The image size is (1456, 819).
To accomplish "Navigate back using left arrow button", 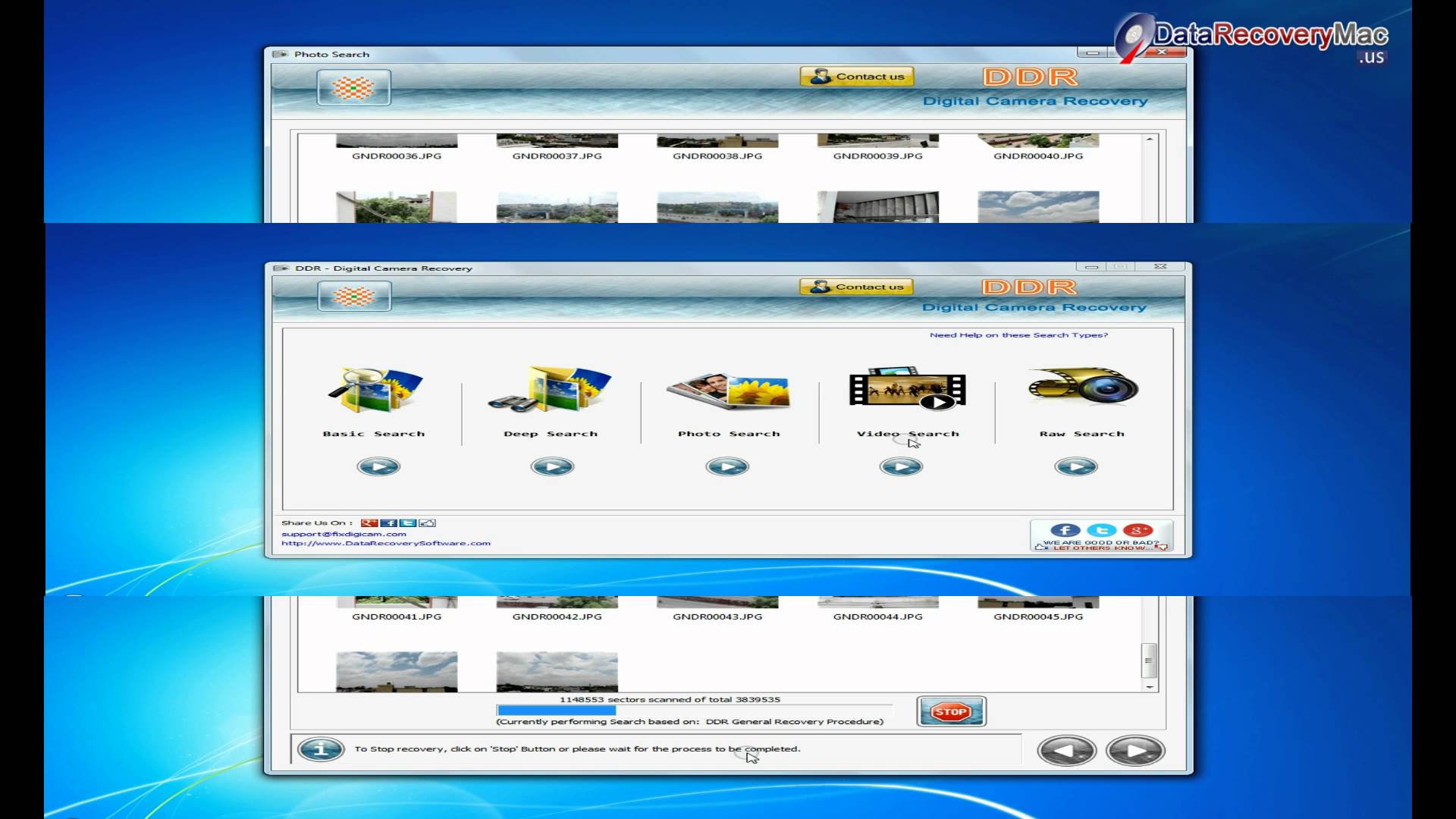I will pyautogui.click(x=1066, y=749).
